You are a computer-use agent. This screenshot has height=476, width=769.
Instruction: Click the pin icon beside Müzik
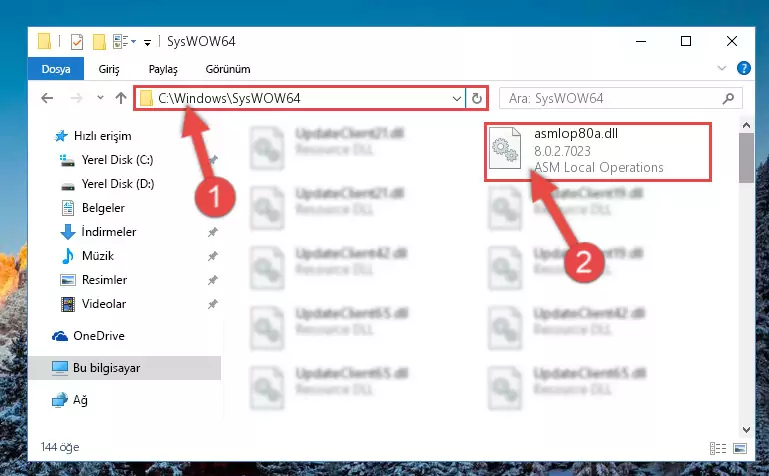coord(212,256)
